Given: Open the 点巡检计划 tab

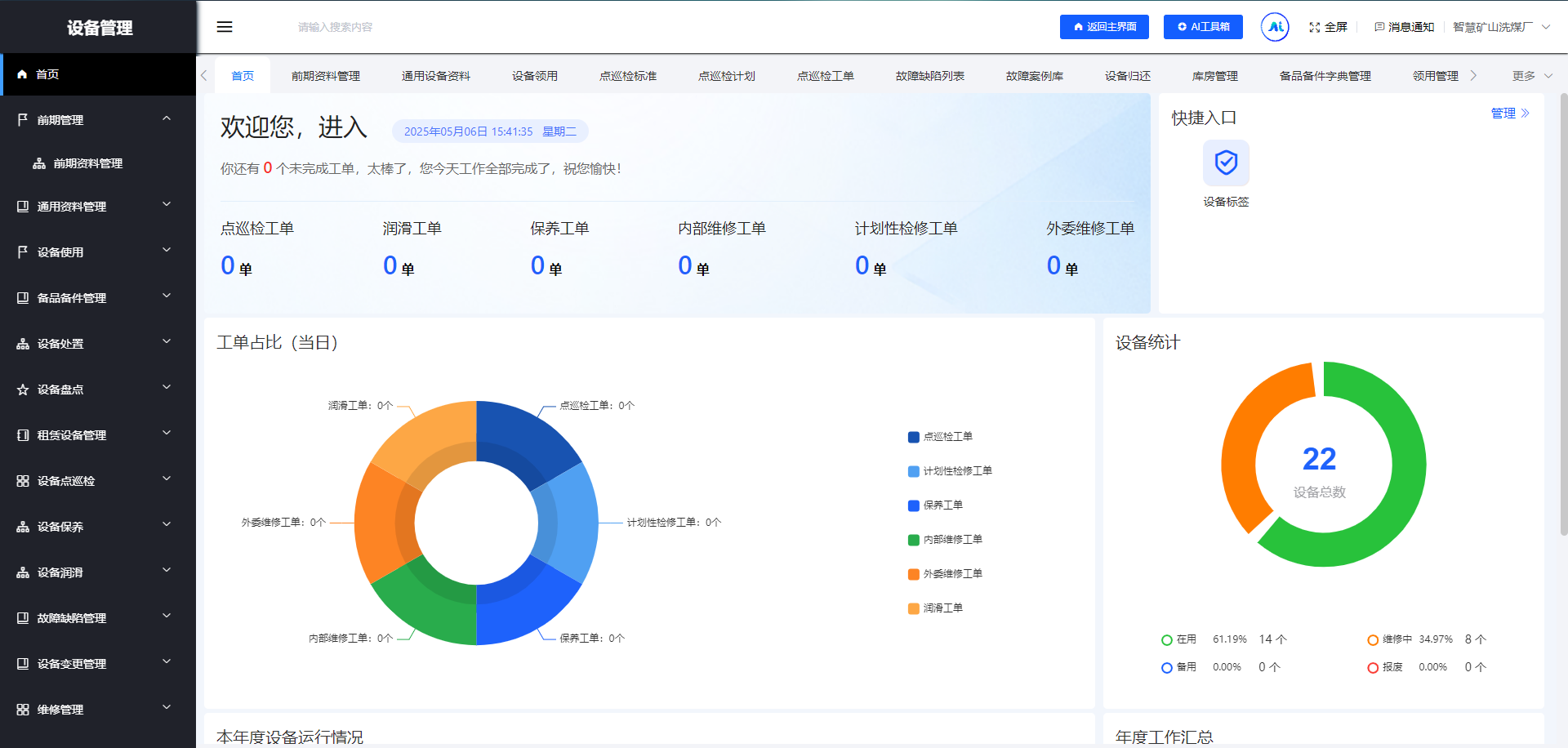Looking at the screenshot, I should [x=726, y=76].
